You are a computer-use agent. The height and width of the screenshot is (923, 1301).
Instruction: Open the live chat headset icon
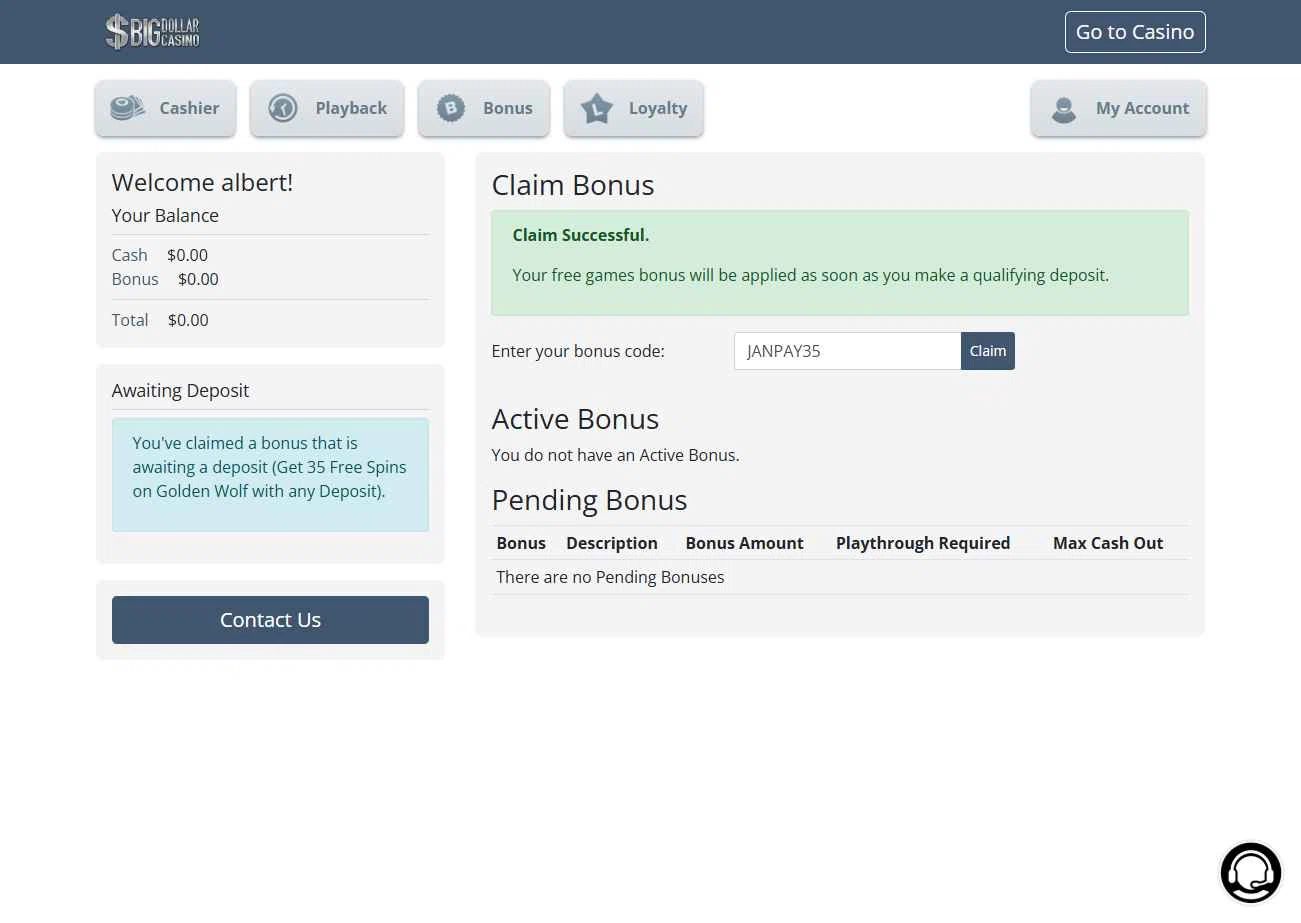point(1250,872)
